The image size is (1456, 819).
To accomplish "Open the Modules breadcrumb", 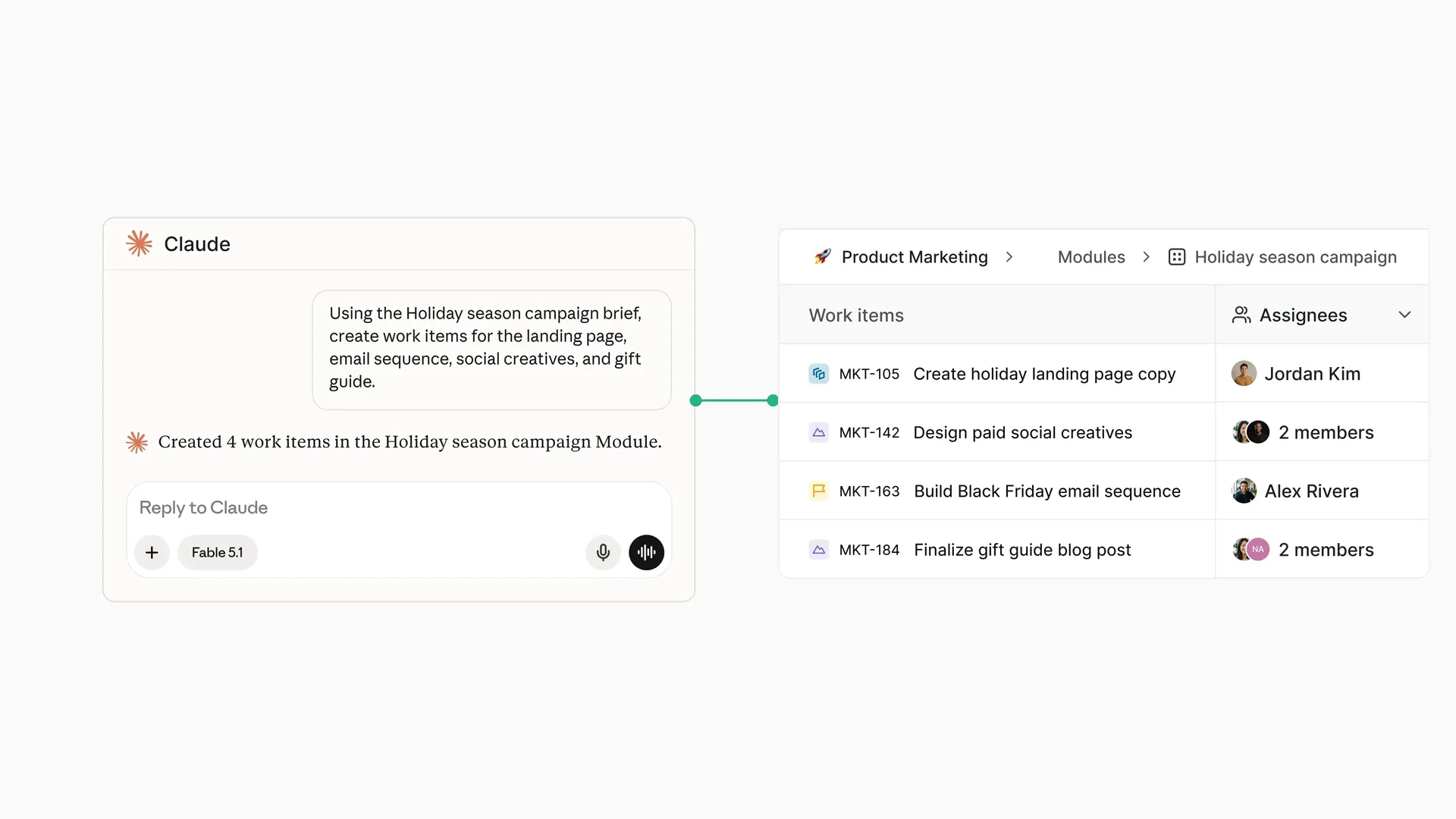I will click(x=1091, y=257).
